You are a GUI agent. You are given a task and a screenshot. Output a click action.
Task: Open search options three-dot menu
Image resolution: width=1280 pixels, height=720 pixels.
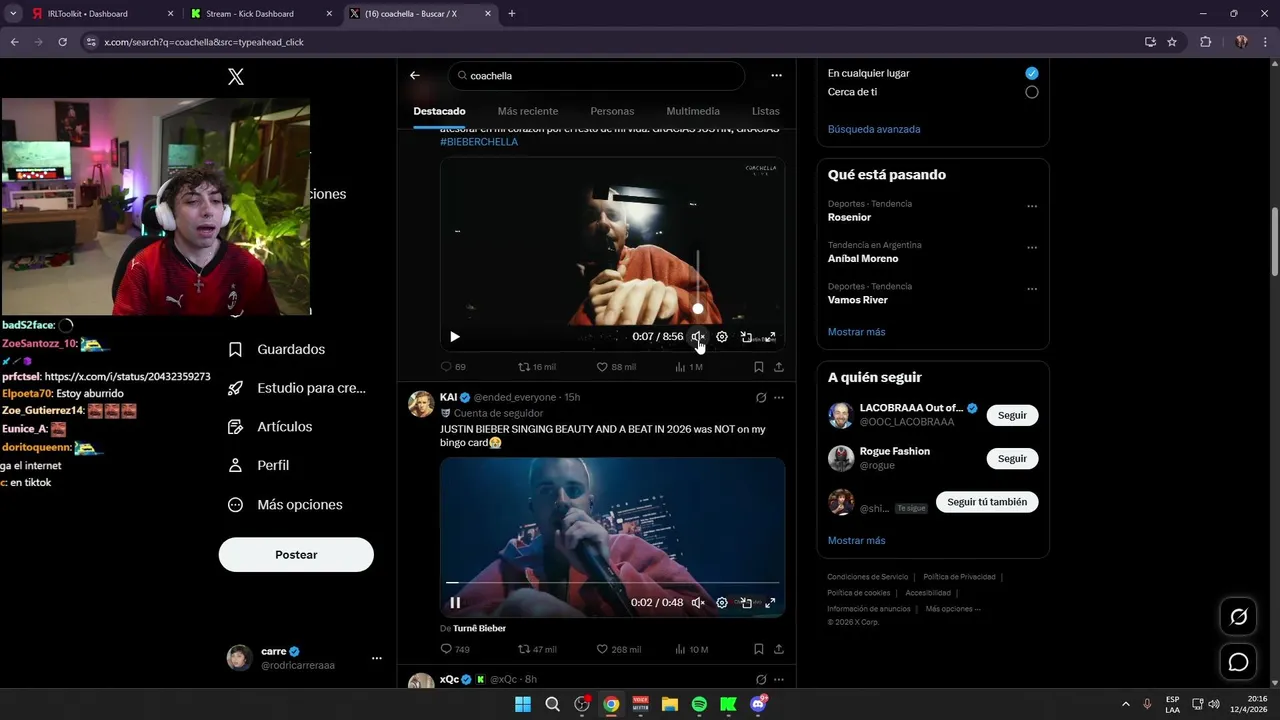776,75
